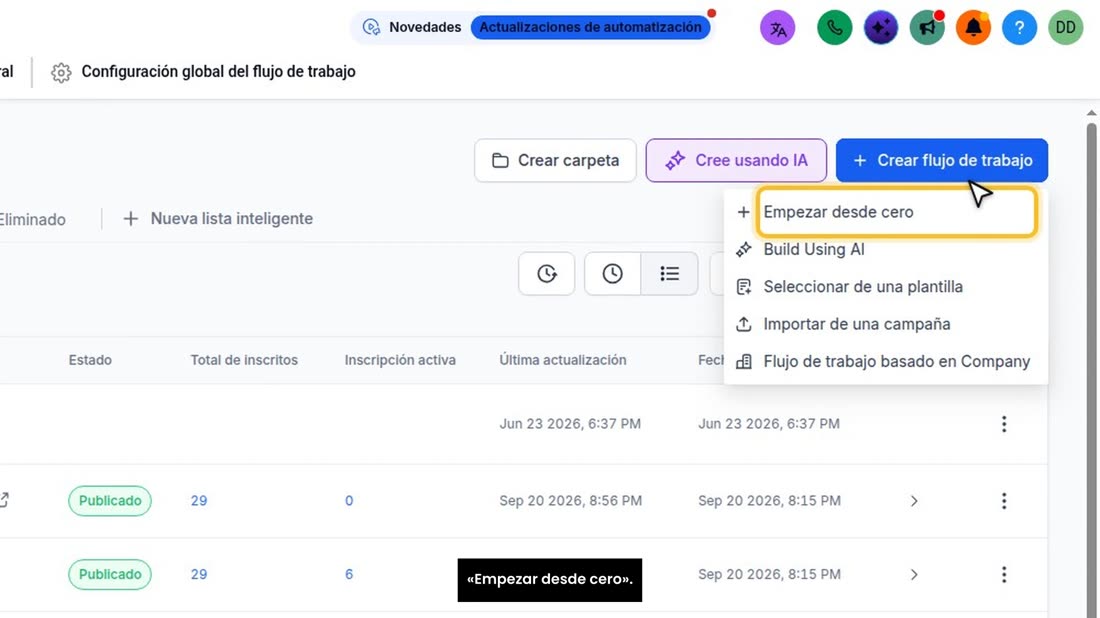
Task: Click the green phone dialer icon
Action: 834,28
